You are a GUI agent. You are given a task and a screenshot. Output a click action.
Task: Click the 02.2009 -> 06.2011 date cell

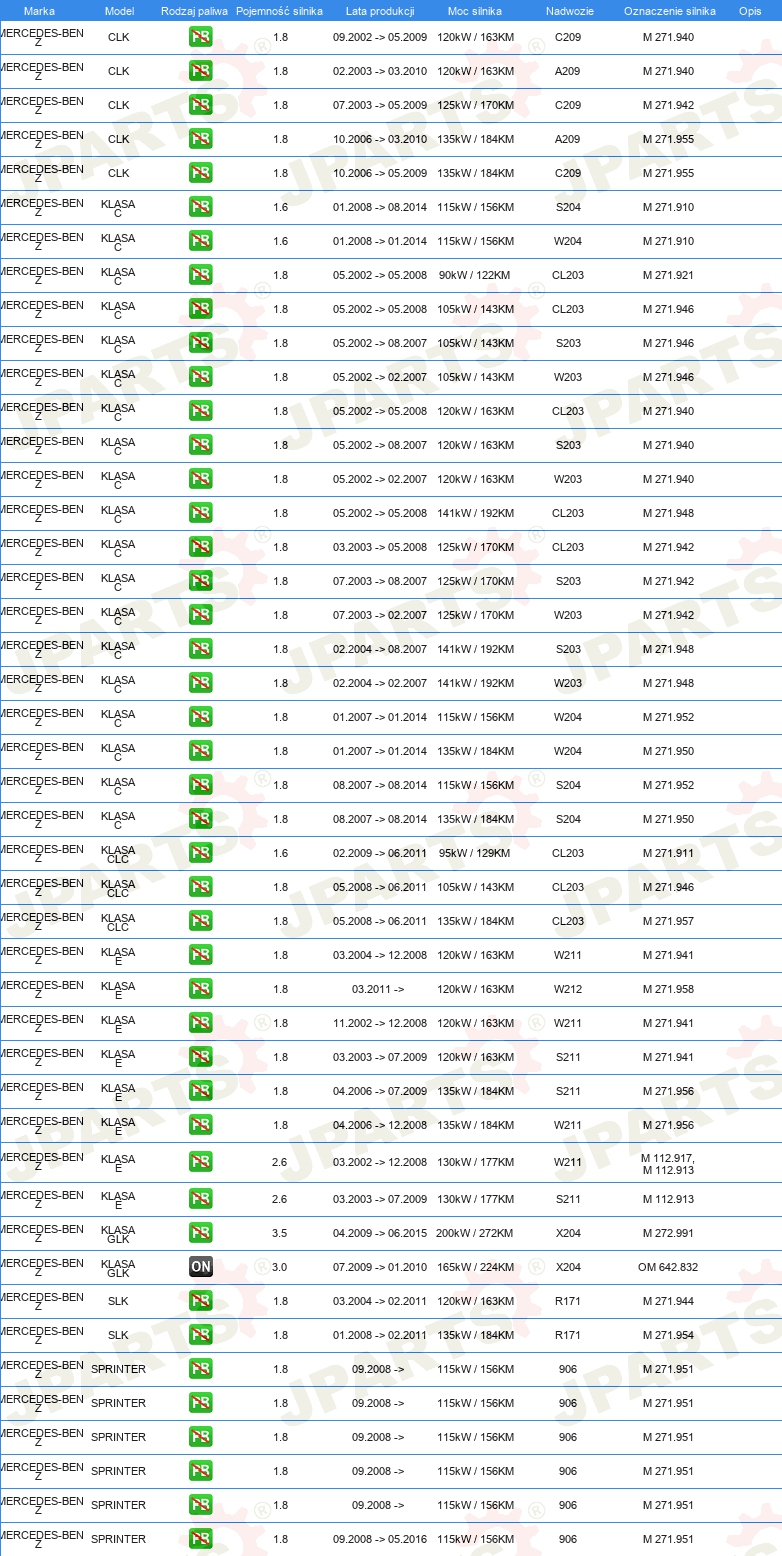pyautogui.click(x=380, y=853)
